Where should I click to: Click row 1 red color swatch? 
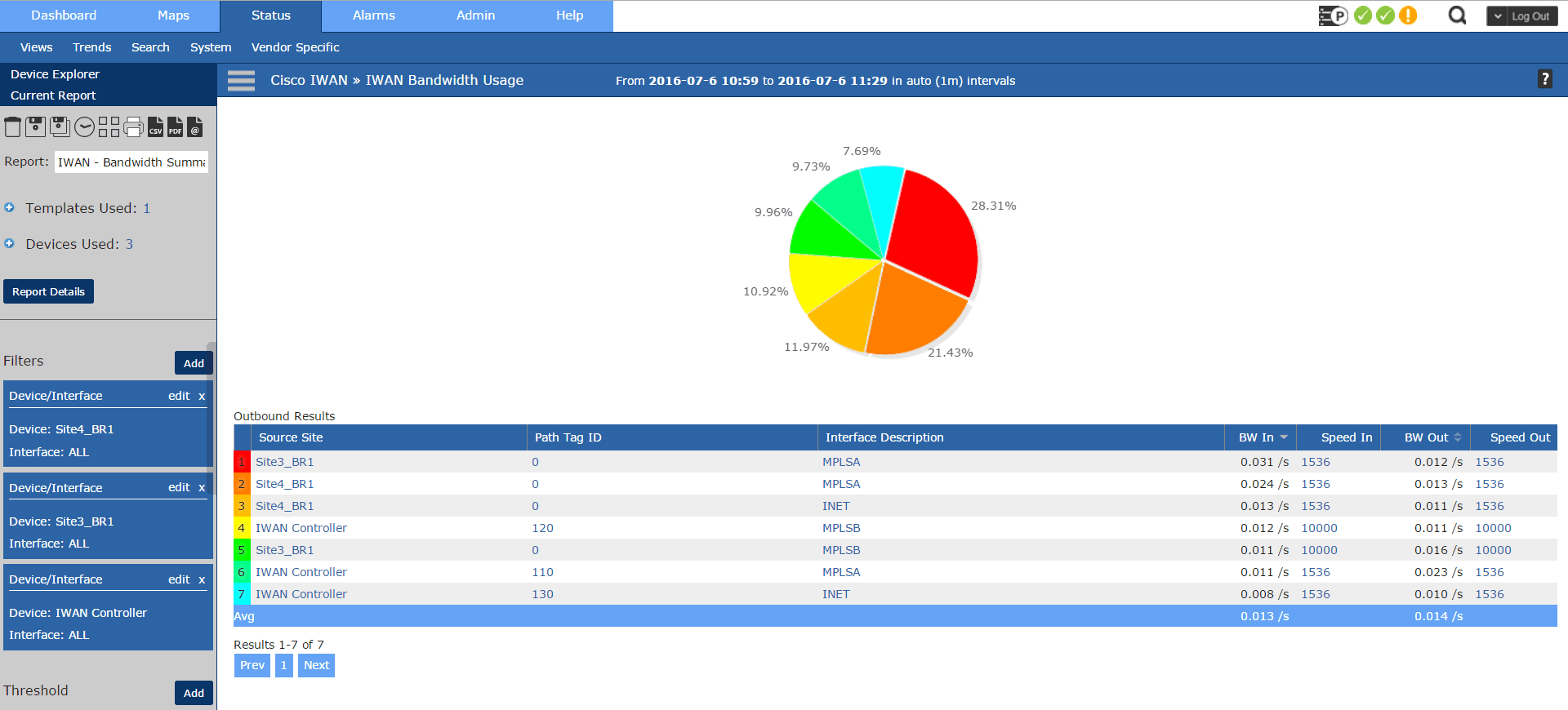click(242, 462)
